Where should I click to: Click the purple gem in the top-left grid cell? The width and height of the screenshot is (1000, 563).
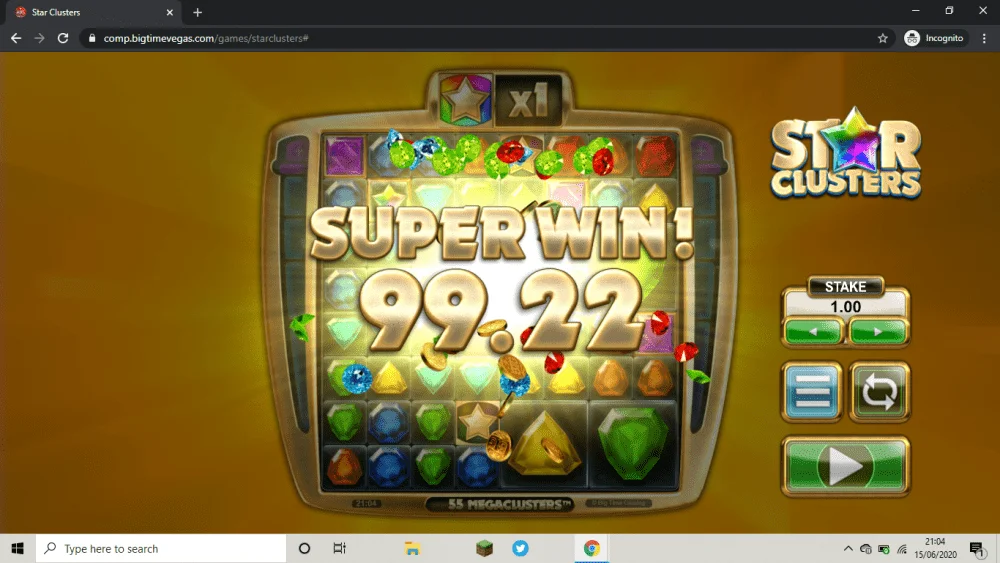pyautogui.click(x=344, y=155)
